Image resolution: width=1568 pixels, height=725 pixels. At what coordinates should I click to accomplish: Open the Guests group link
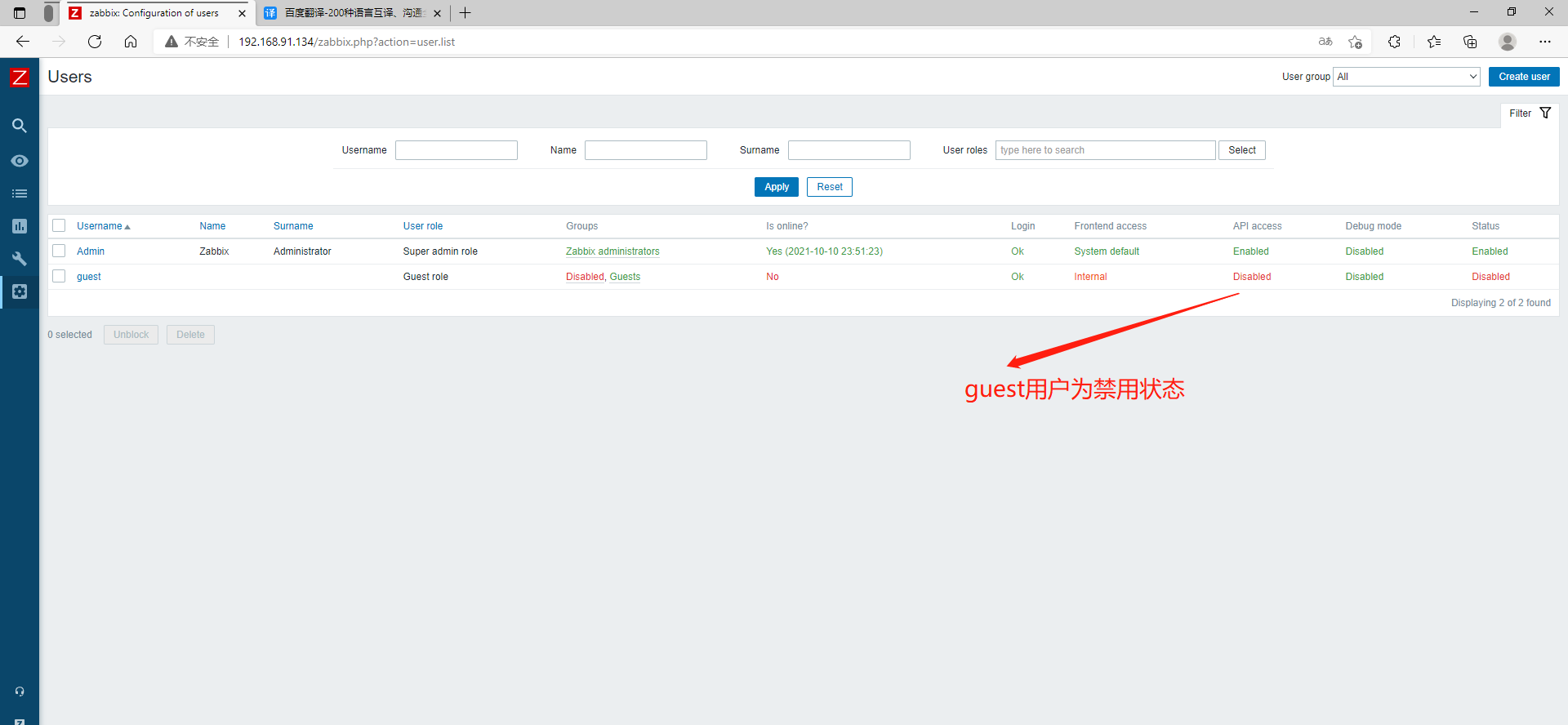[x=626, y=277]
